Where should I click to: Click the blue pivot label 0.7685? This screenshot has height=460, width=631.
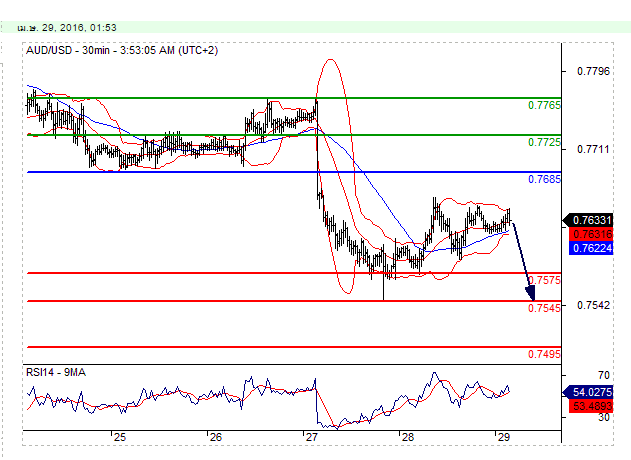544,179
